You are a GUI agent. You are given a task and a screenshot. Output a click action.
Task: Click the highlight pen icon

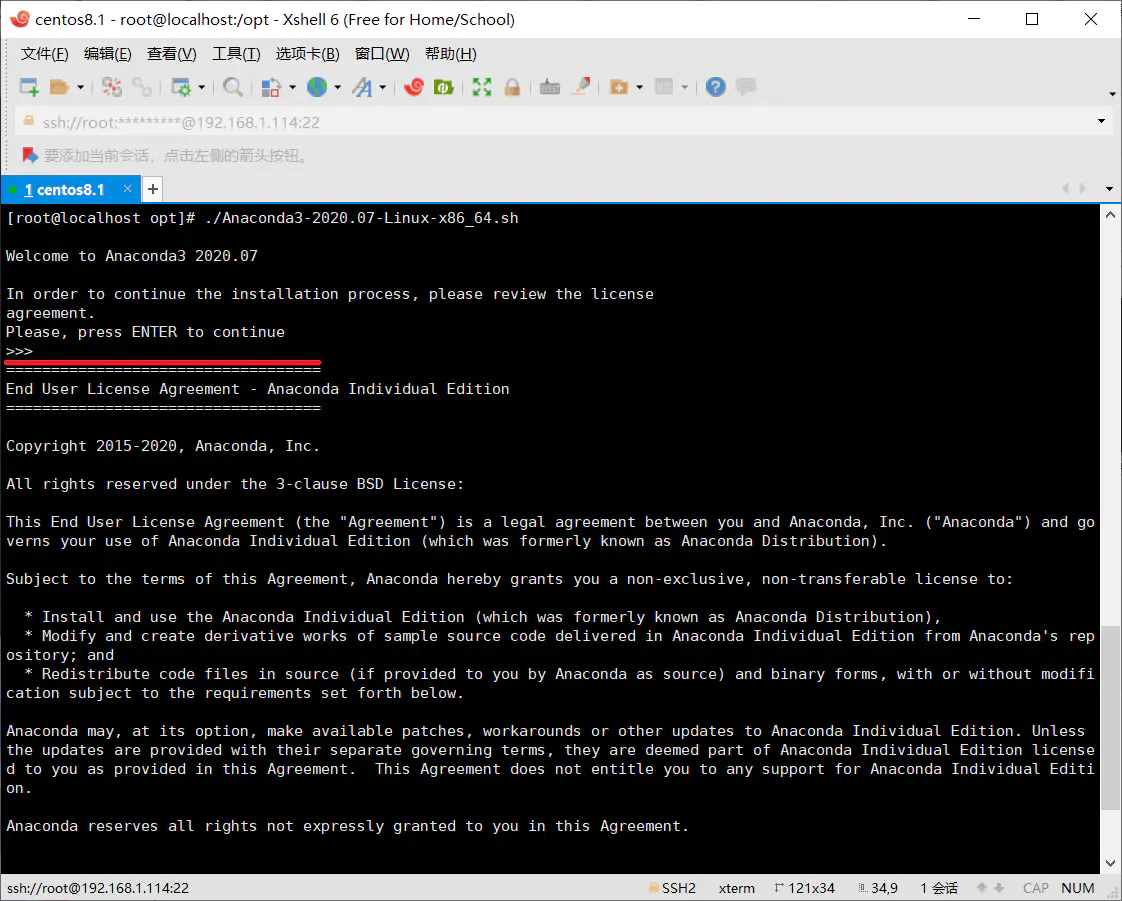pos(582,87)
